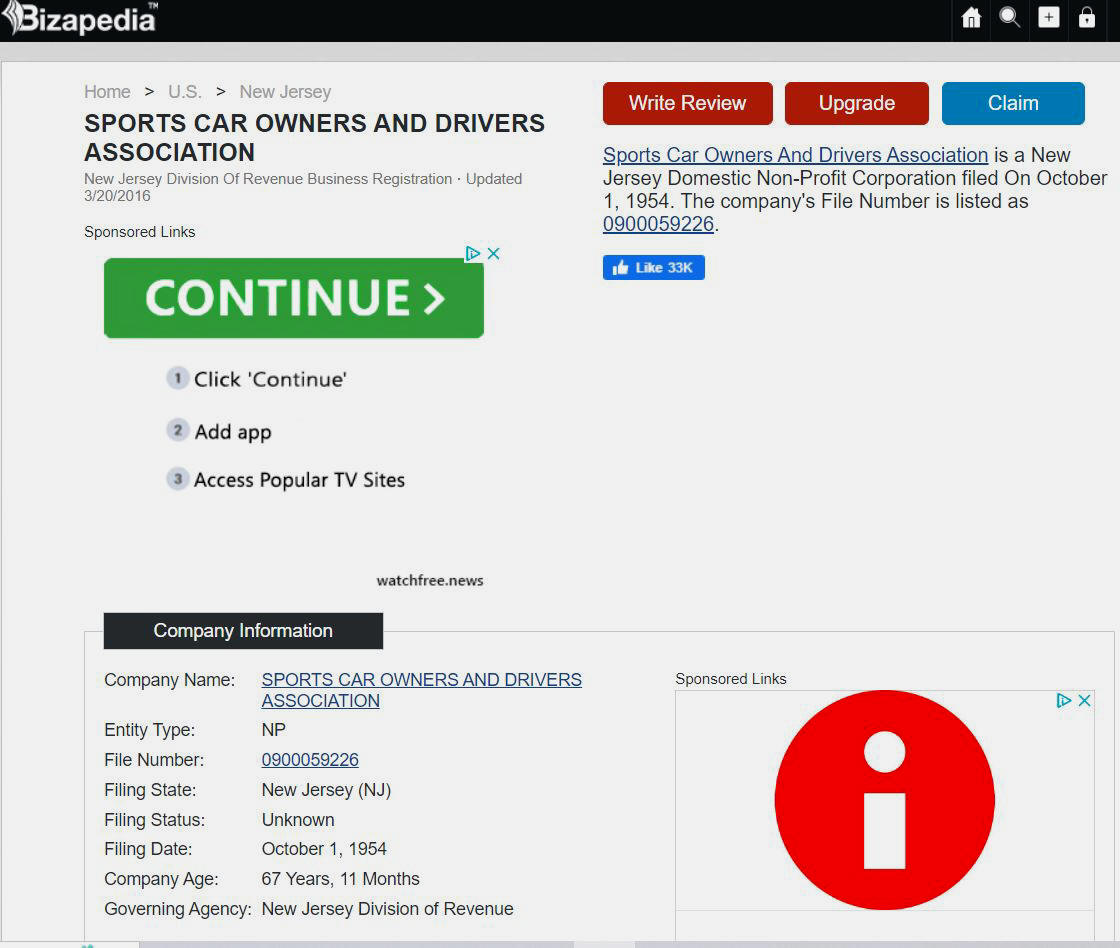Click the red info circle ad image

click(x=884, y=799)
